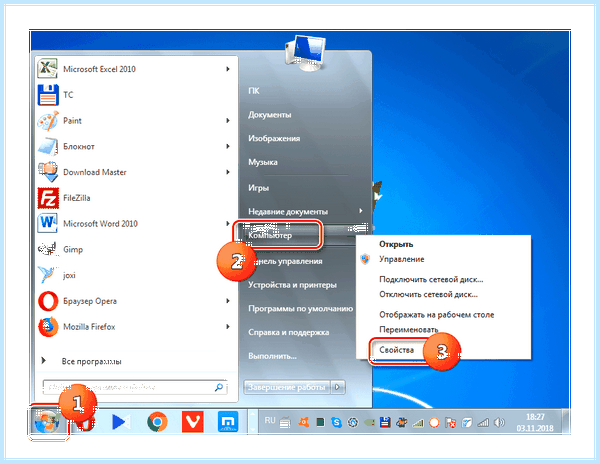Click the Avast orange tray icon

(x=304, y=422)
